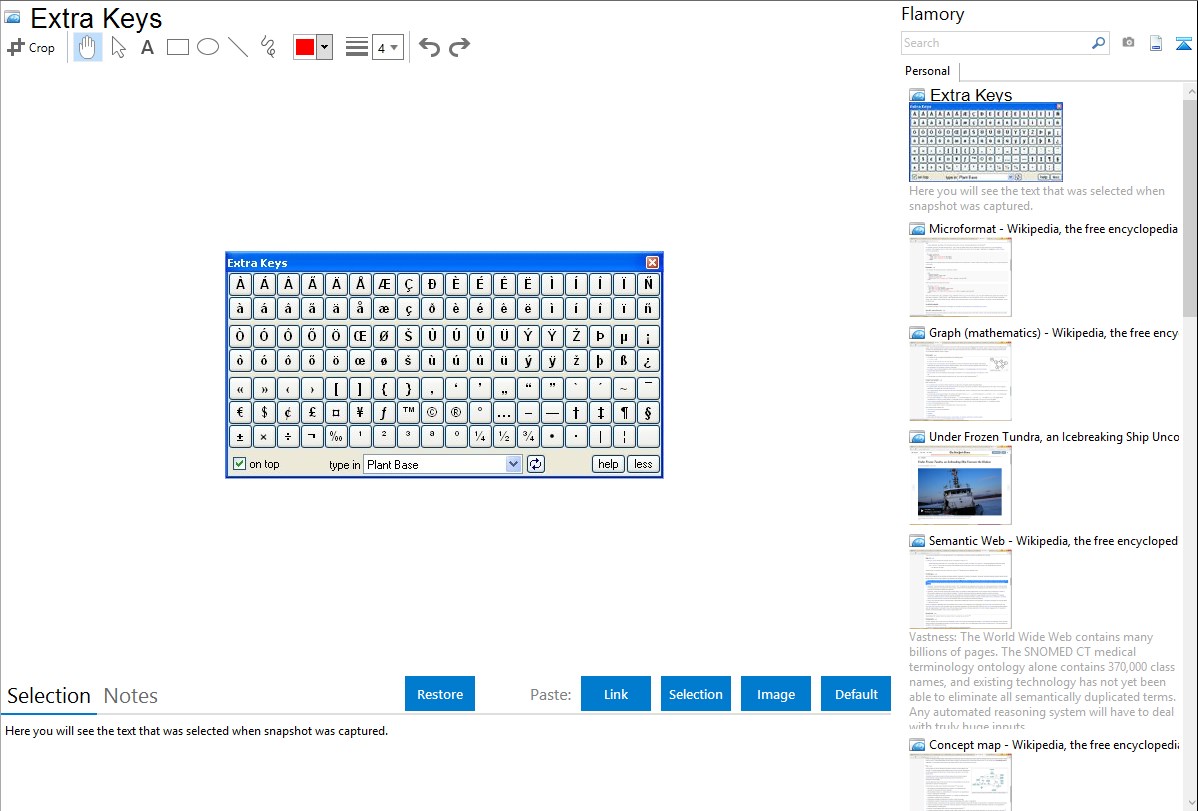Click the magnifier search icon

tap(1099, 43)
